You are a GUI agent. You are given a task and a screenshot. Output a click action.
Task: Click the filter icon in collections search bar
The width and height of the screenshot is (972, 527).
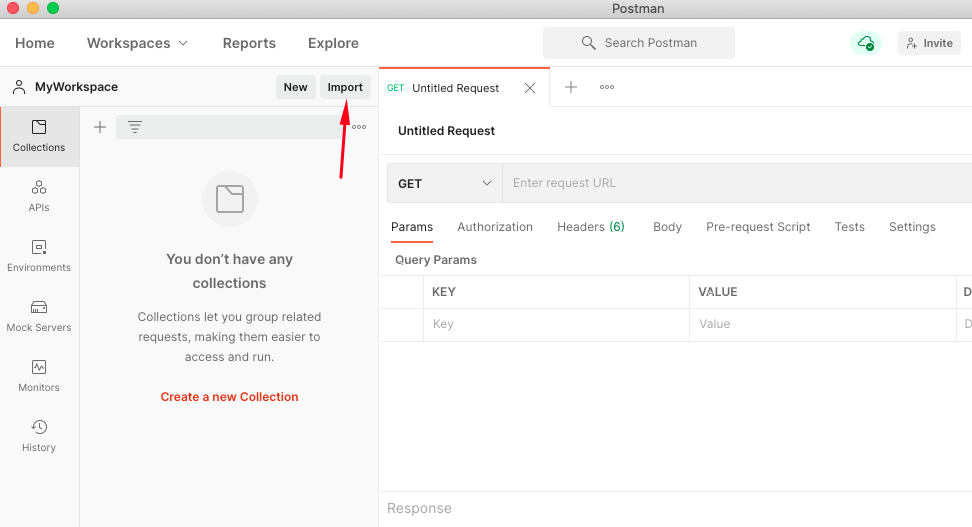point(135,127)
